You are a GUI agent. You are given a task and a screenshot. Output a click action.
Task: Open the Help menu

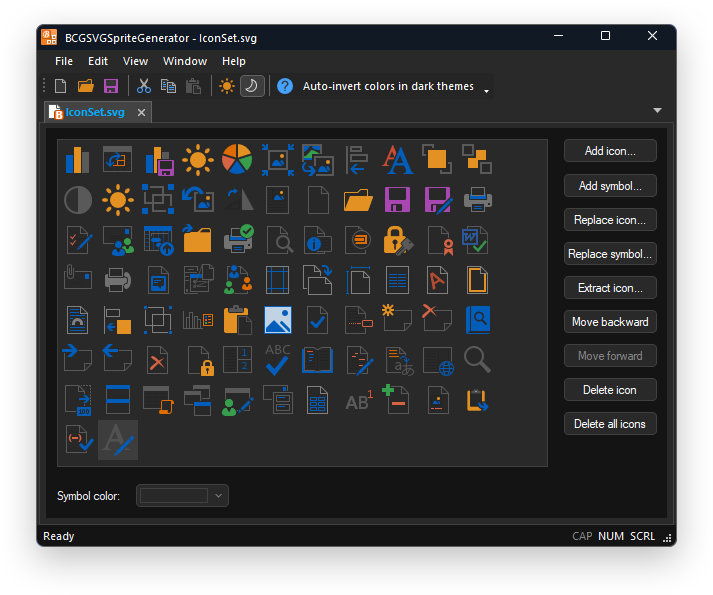[x=234, y=61]
